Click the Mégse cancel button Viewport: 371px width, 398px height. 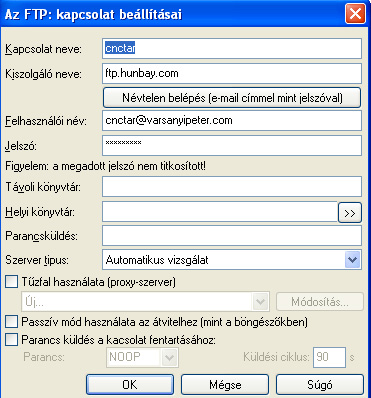point(225,385)
